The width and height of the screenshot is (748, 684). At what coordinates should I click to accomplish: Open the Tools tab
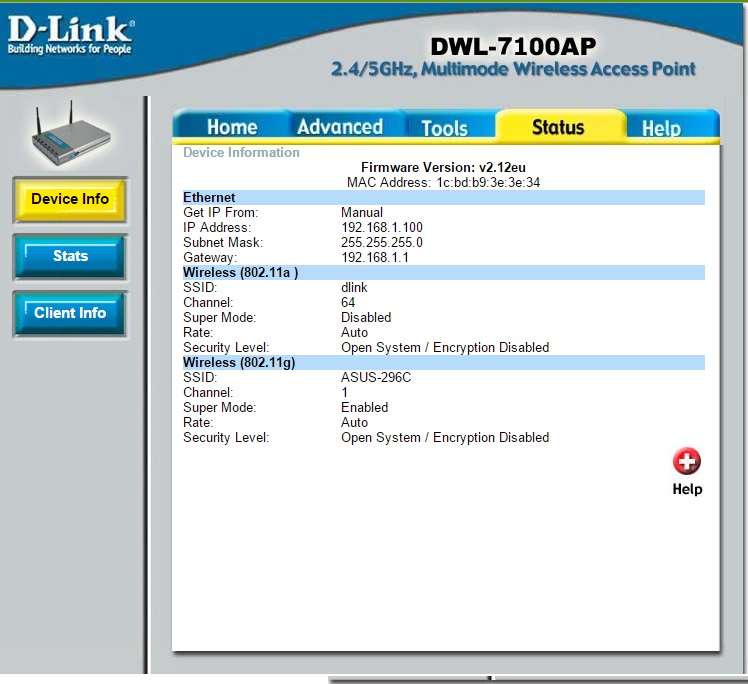[x=445, y=128]
